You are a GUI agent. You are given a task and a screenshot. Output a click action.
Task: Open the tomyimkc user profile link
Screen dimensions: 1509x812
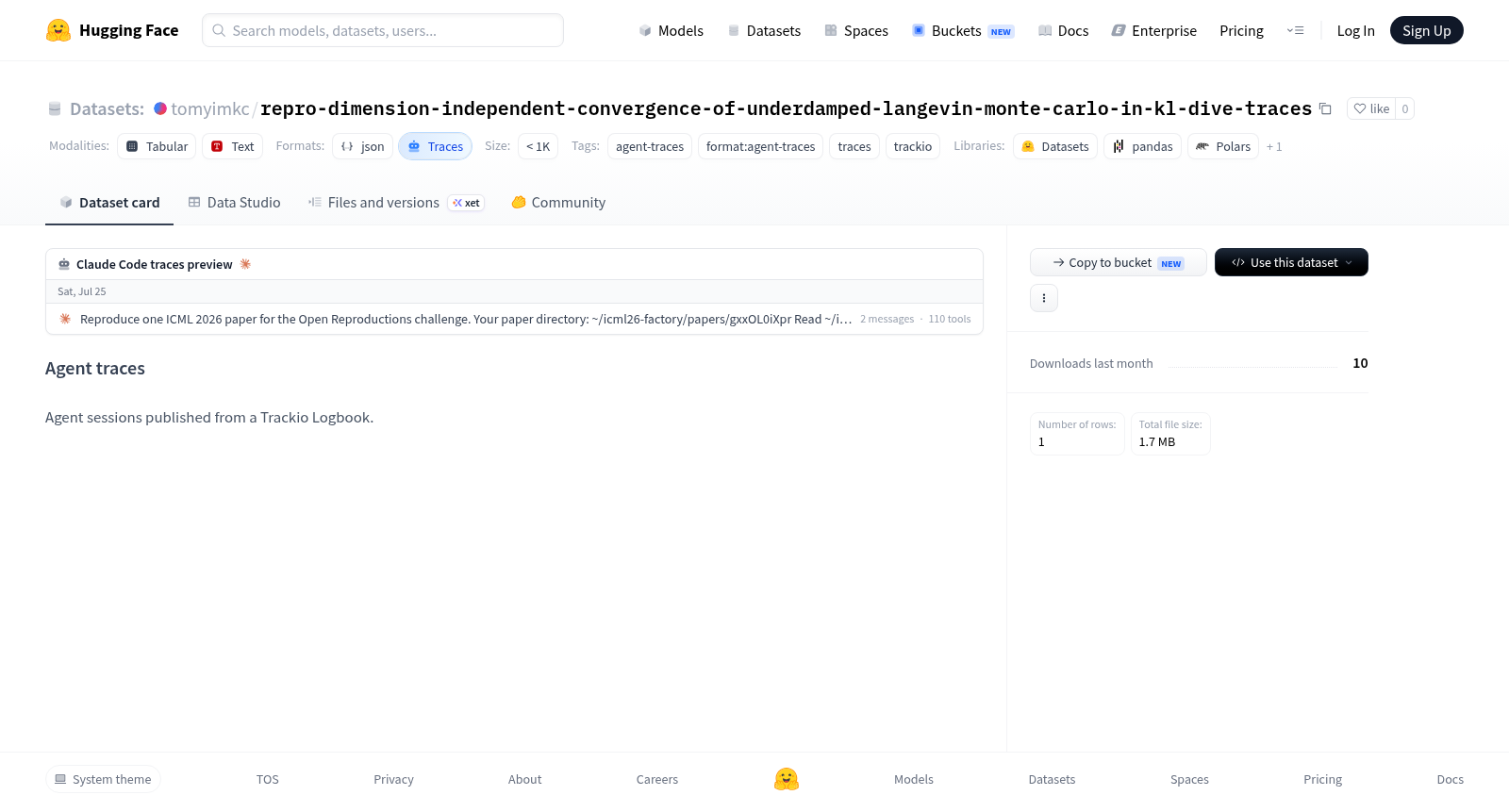tap(210, 108)
